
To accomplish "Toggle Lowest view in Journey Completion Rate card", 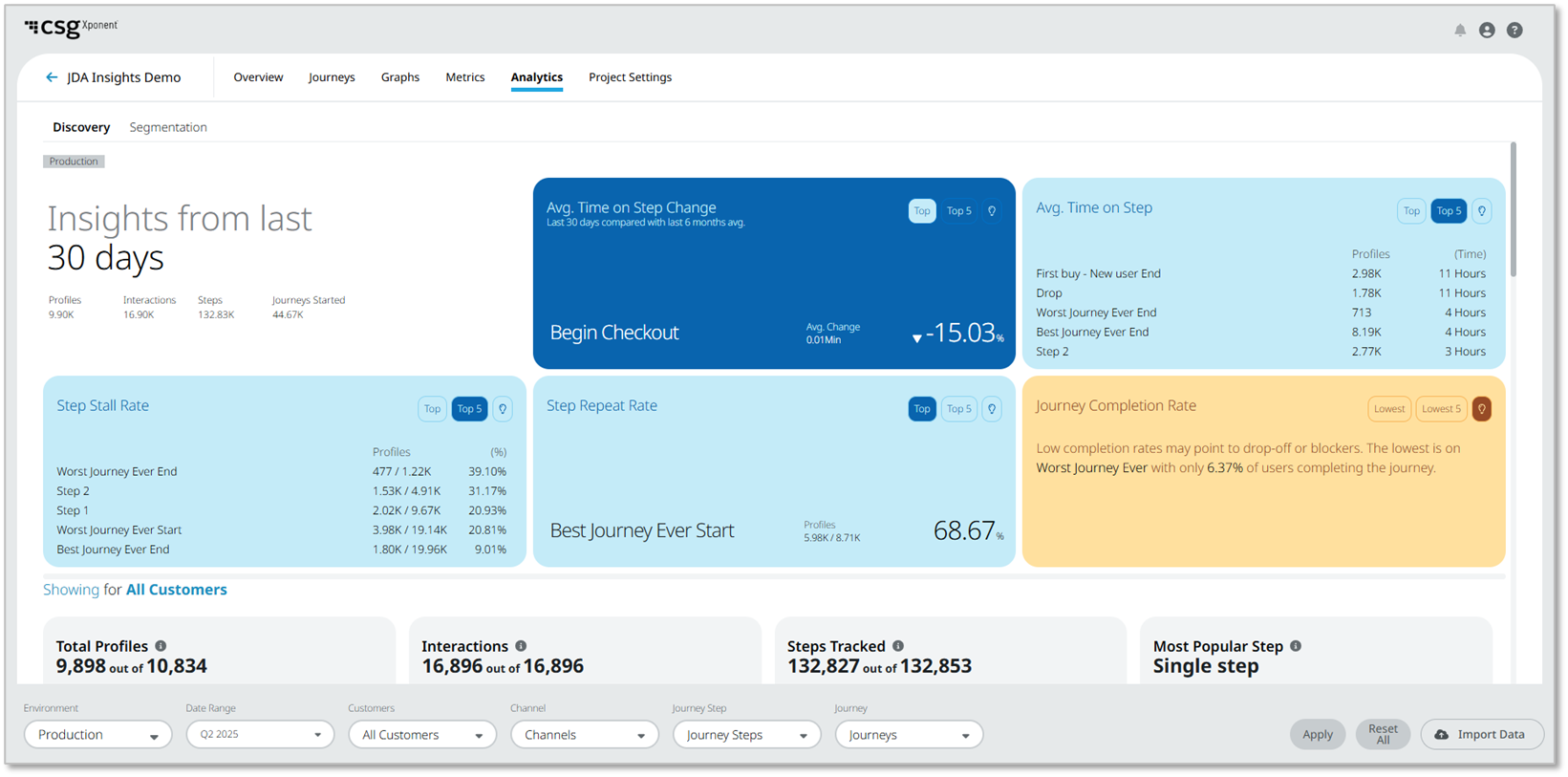I will pyautogui.click(x=1388, y=409).
